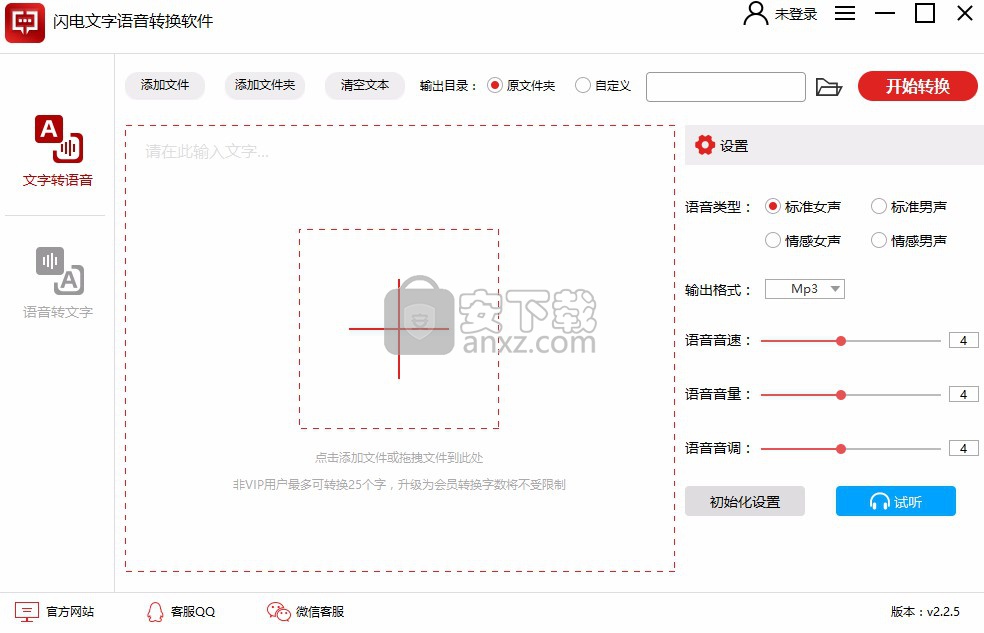
Task: Click the 点击添加文件或拖拽文件到此处 hint text
Action: 399,458
